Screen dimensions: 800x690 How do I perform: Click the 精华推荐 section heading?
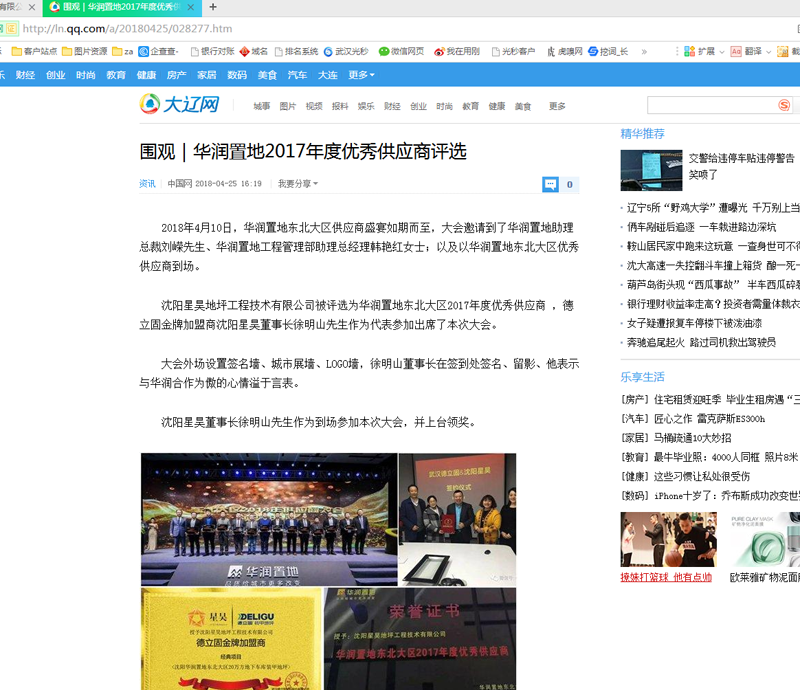[642, 134]
